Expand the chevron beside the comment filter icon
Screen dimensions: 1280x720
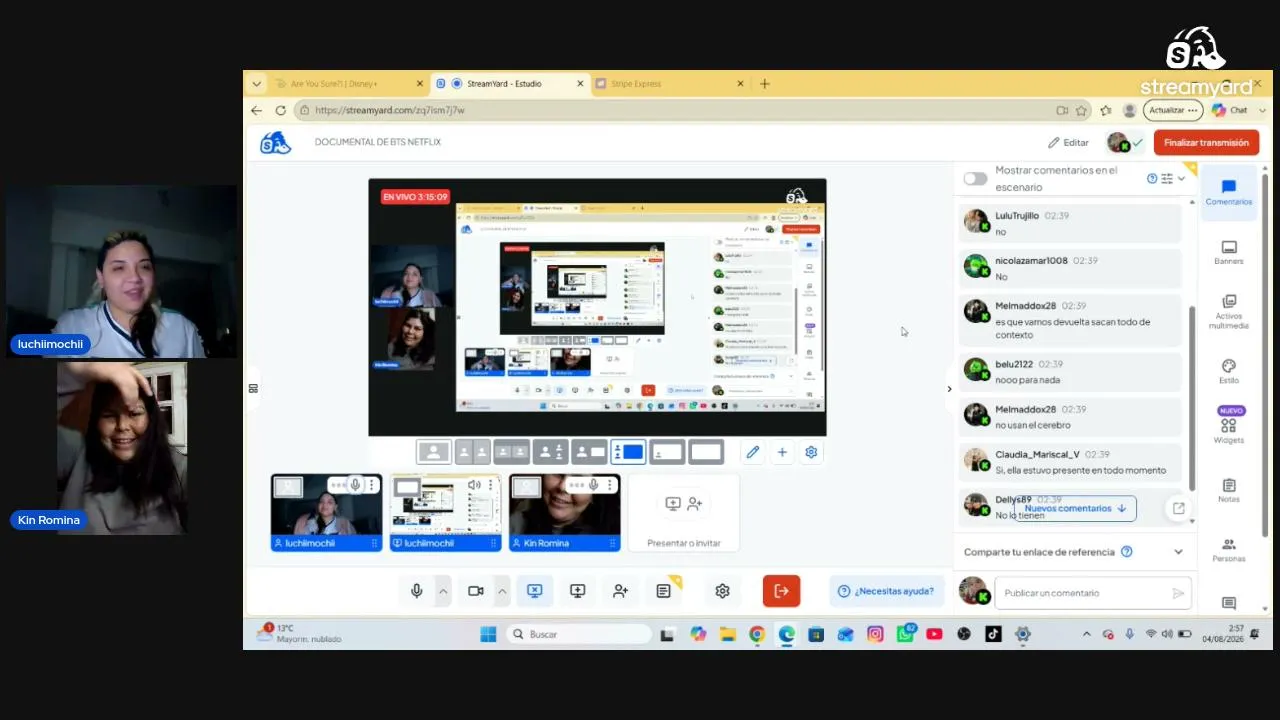(x=1181, y=178)
